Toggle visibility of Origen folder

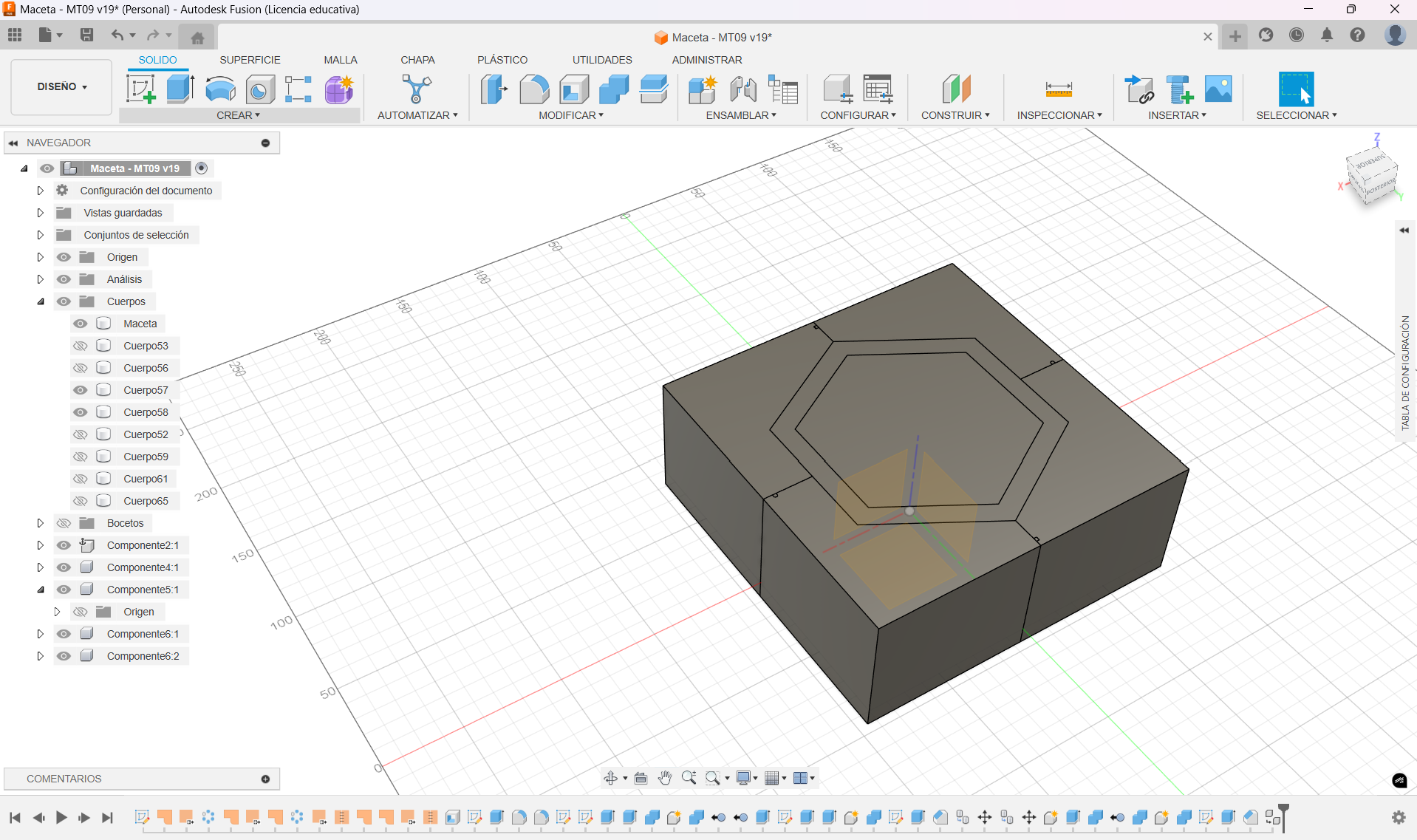pos(64,257)
